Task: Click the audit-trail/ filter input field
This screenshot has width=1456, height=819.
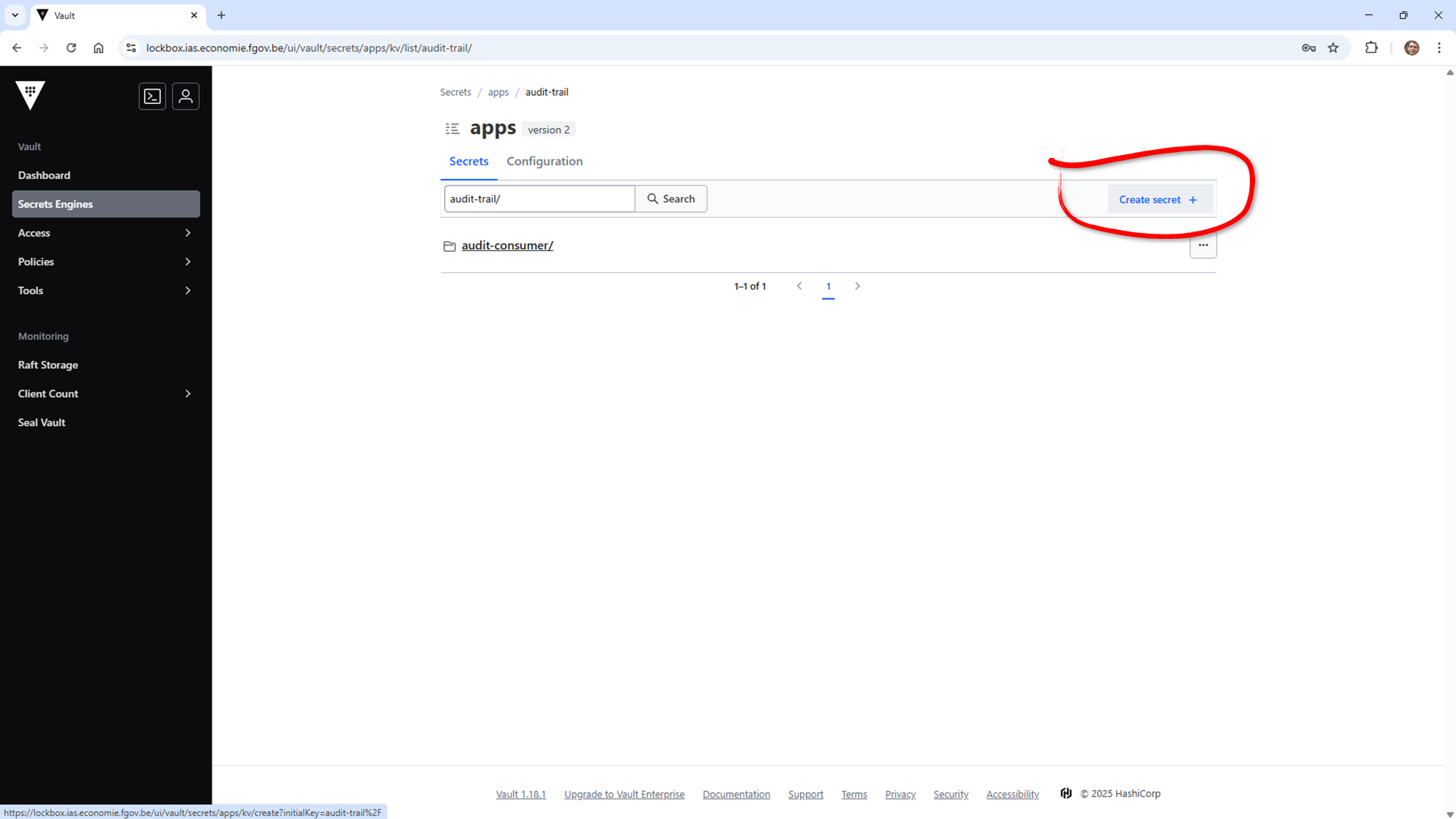Action: (x=539, y=199)
